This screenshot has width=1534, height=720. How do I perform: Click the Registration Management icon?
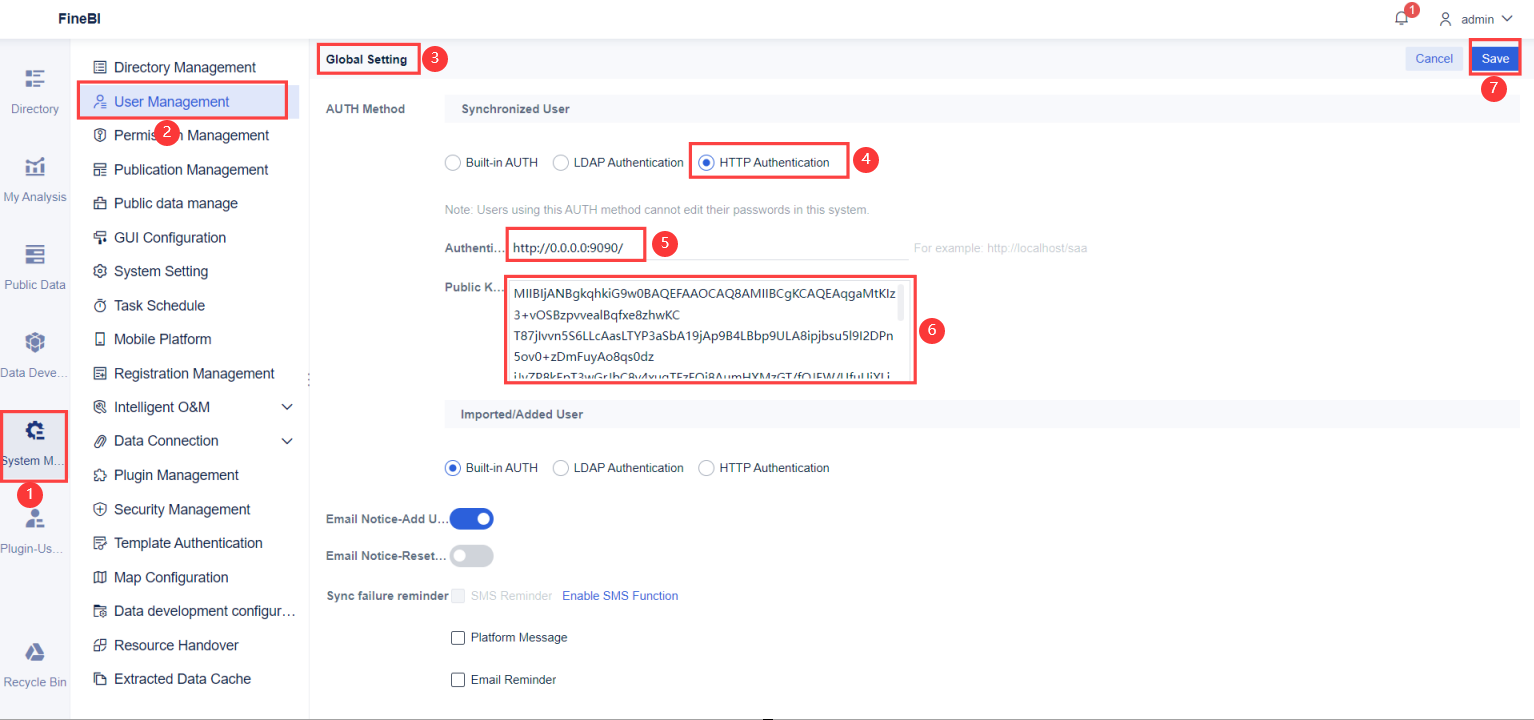tap(100, 374)
